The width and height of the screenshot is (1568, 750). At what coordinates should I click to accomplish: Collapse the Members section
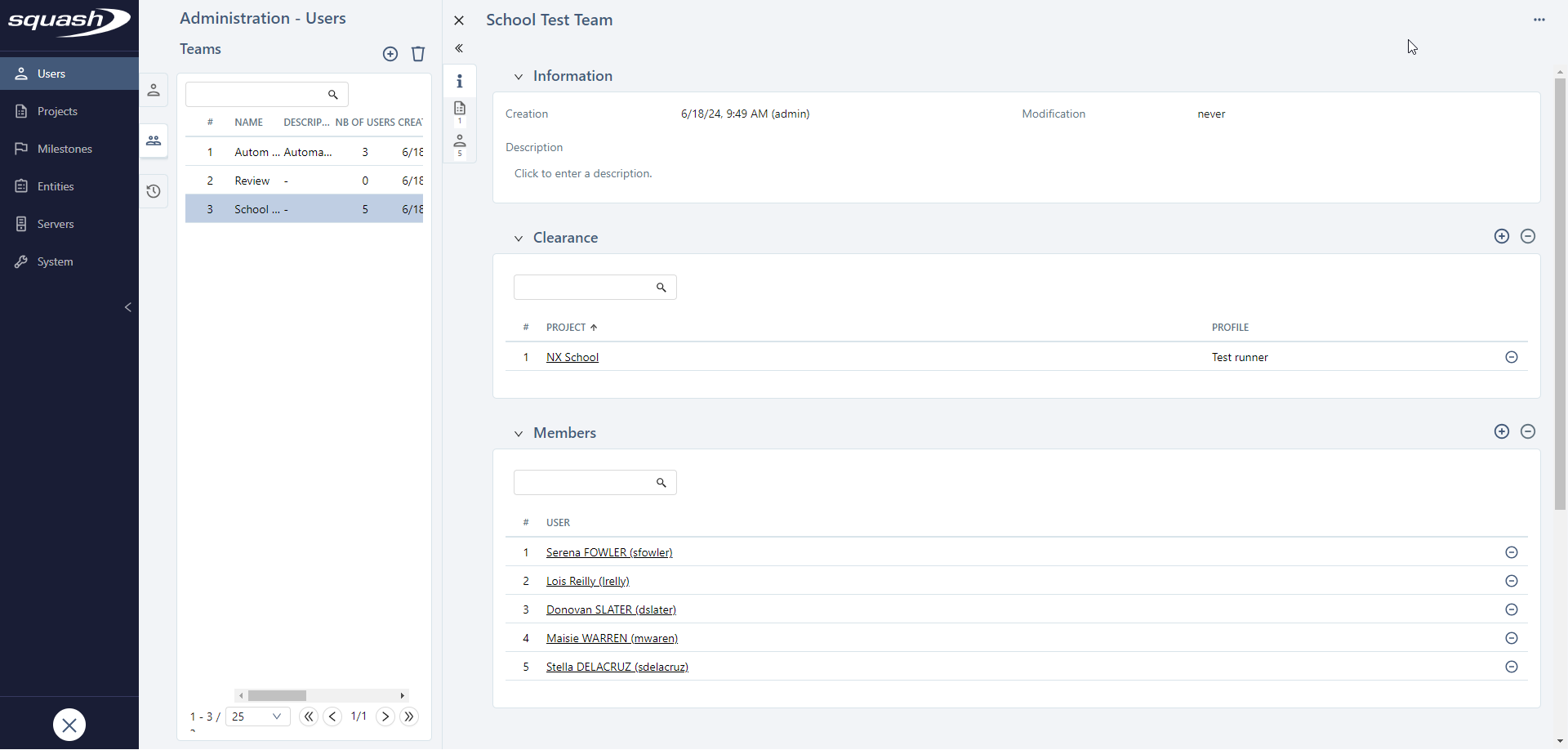point(519,433)
